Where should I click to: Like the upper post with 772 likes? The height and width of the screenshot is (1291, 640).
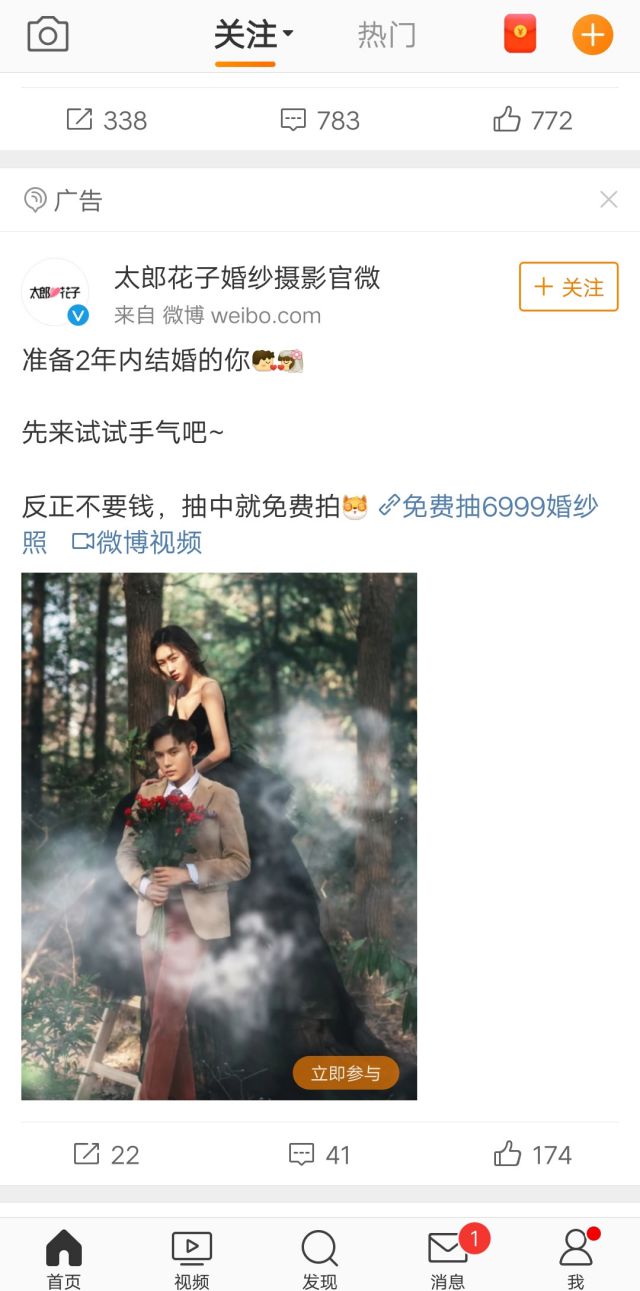click(532, 121)
